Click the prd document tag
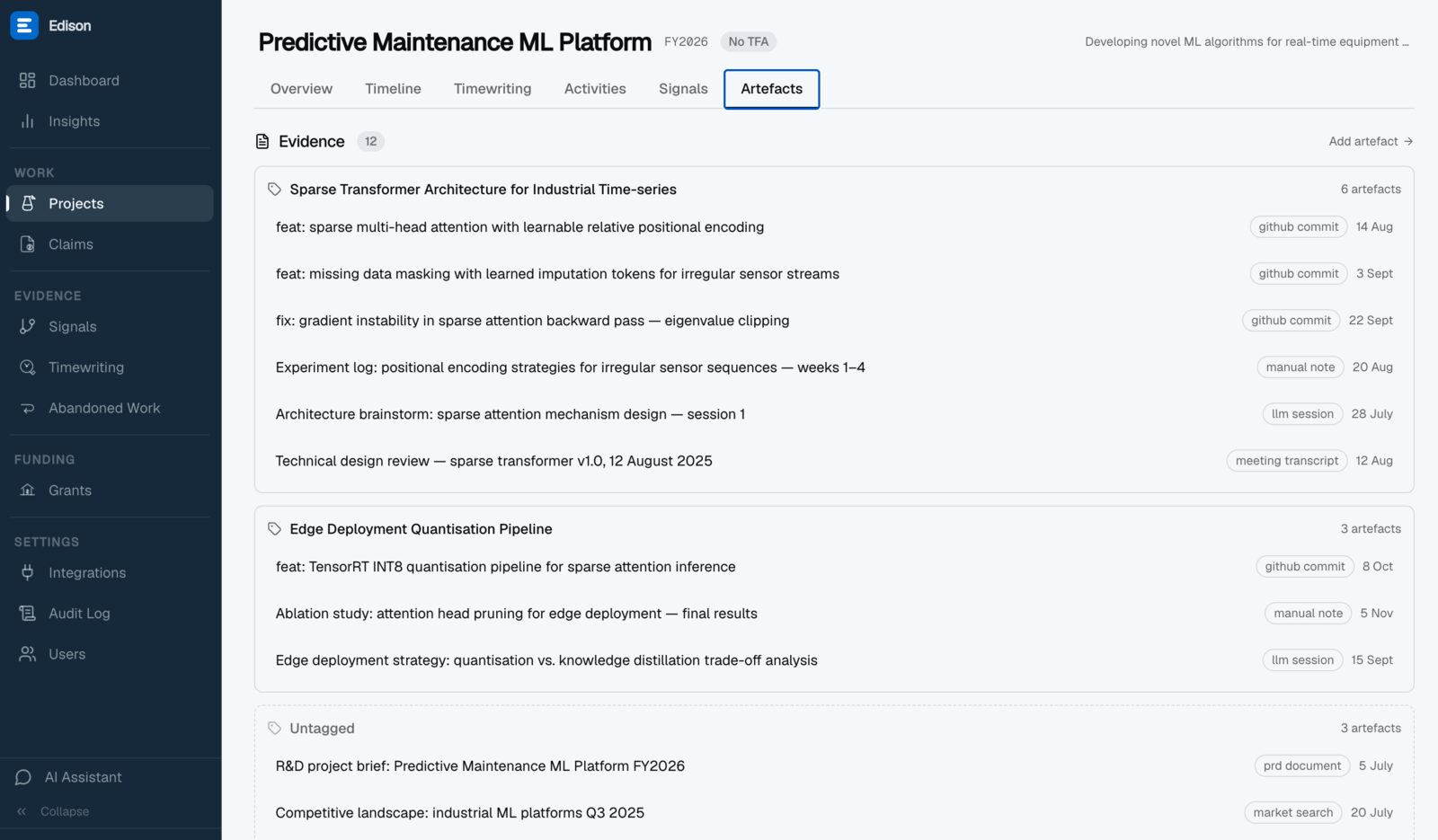Screen dimensions: 1438x840 click(1302, 766)
